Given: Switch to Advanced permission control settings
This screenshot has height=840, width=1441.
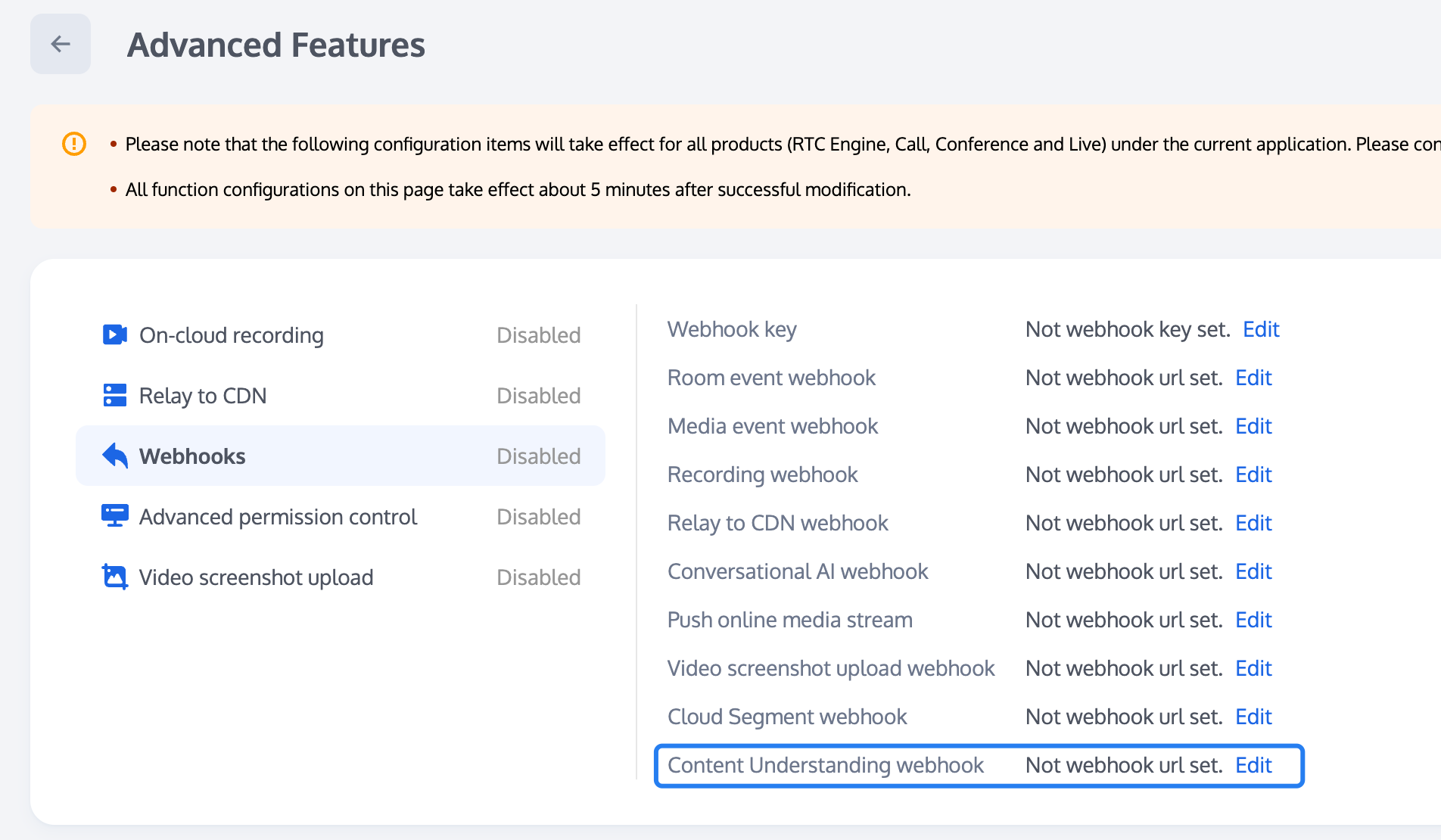Looking at the screenshot, I should tap(278, 517).
